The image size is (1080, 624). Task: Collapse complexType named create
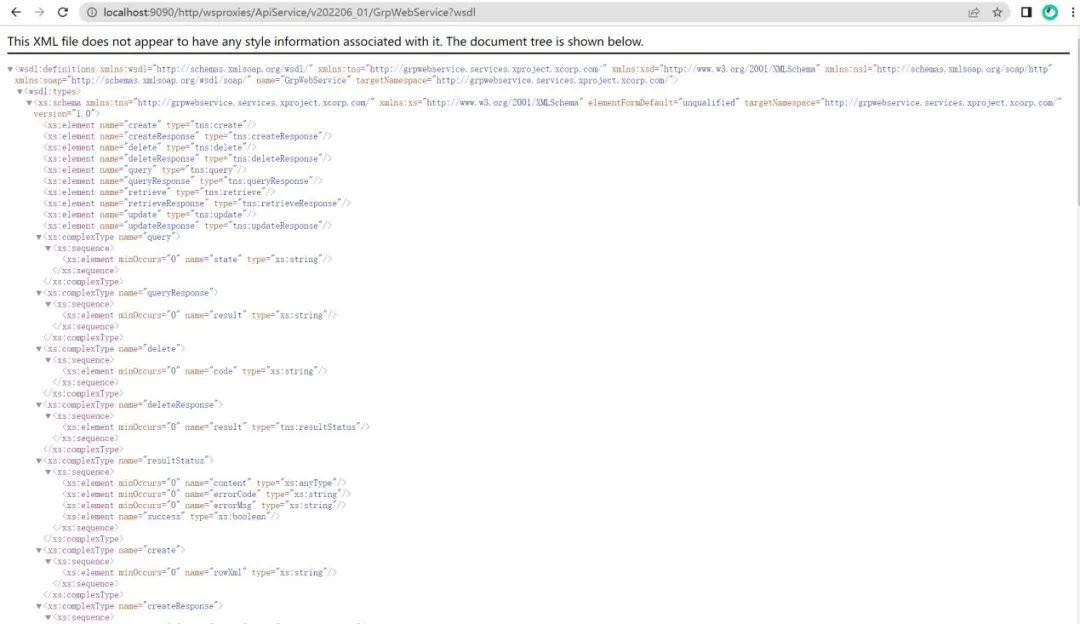[39, 550]
